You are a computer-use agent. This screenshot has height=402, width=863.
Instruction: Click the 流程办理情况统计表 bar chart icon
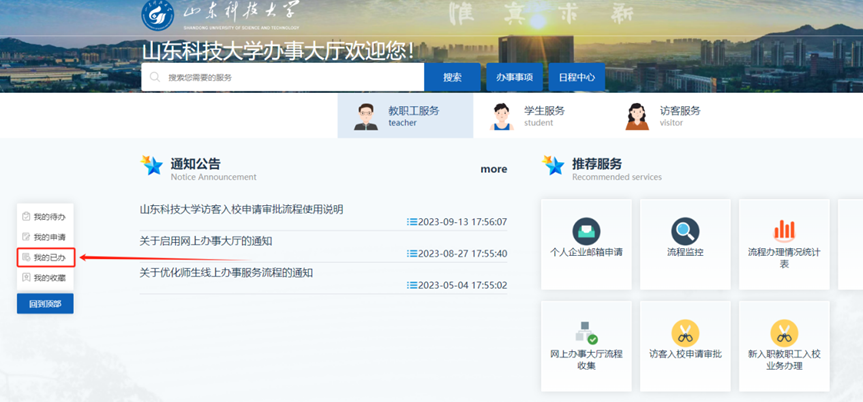(x=784, y=231)
